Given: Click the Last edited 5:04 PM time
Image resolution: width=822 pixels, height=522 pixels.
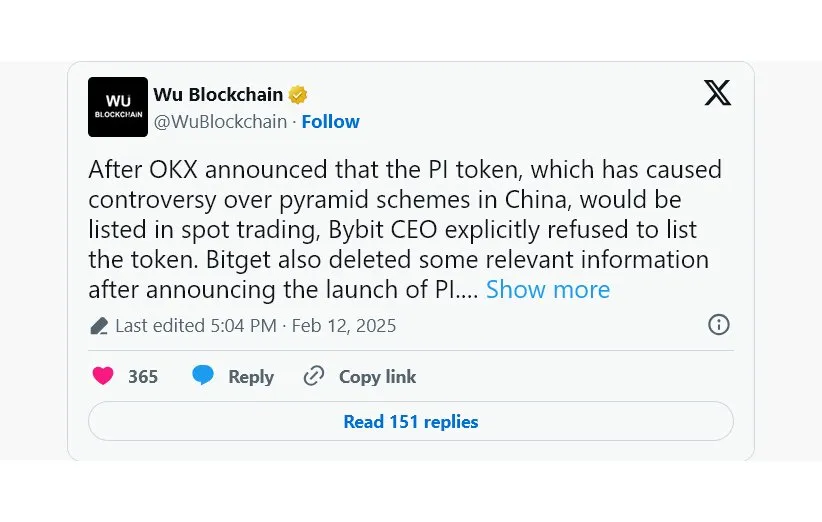Looking at the screenshot, I should click(x=197, y=326).
